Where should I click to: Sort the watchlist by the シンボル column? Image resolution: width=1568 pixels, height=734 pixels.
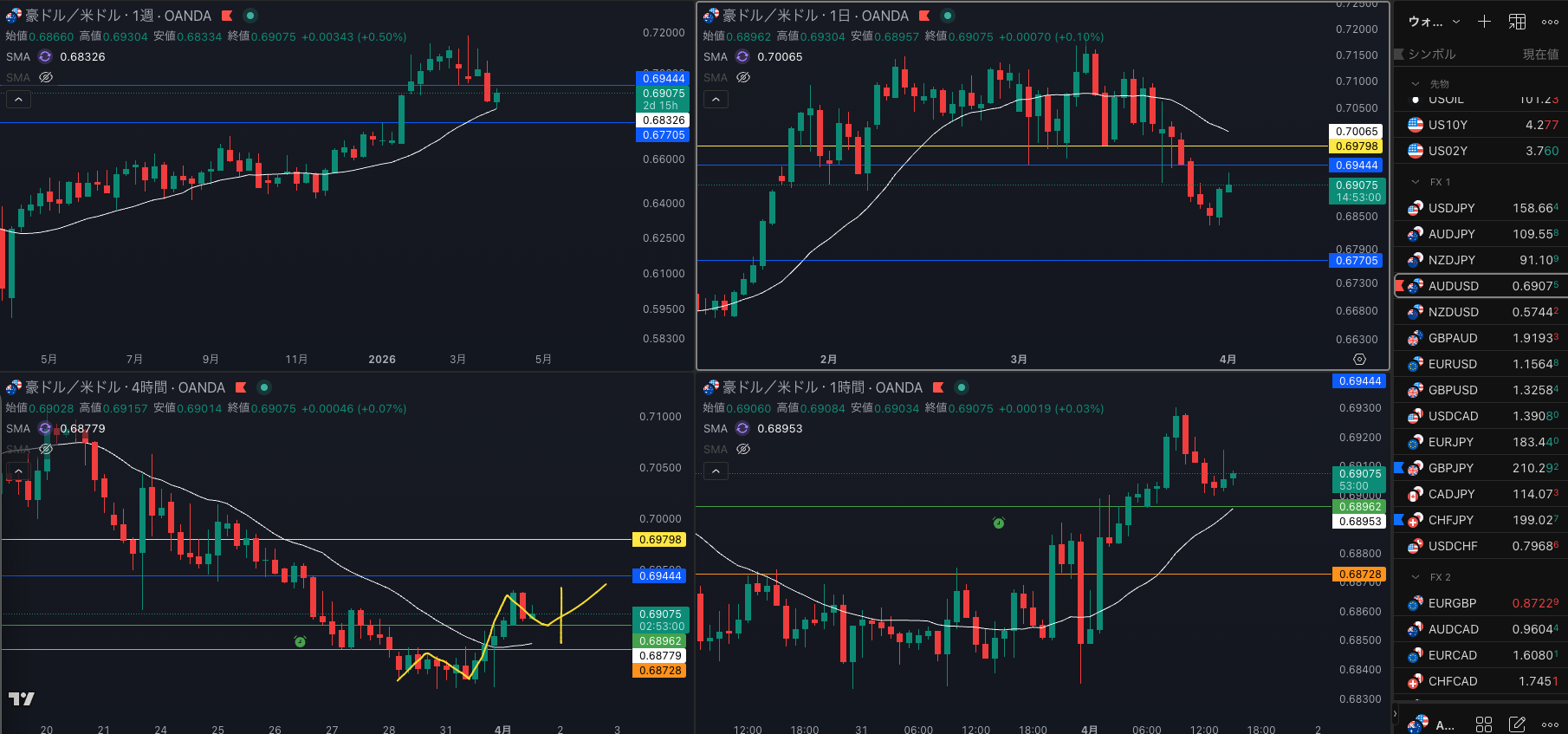[x=1431, y=54]
